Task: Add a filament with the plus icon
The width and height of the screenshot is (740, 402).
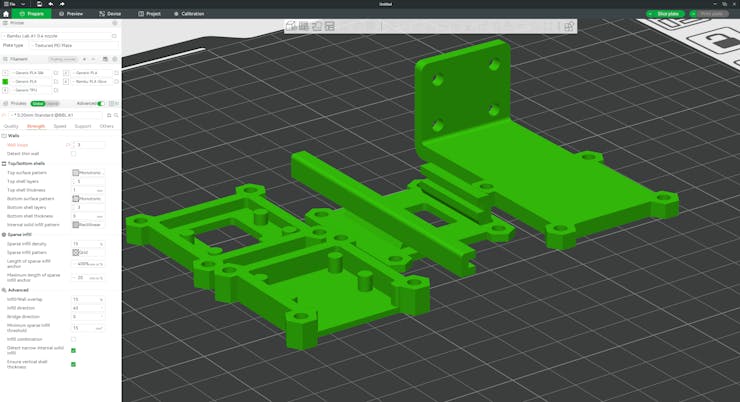Action: coord(84,59)
